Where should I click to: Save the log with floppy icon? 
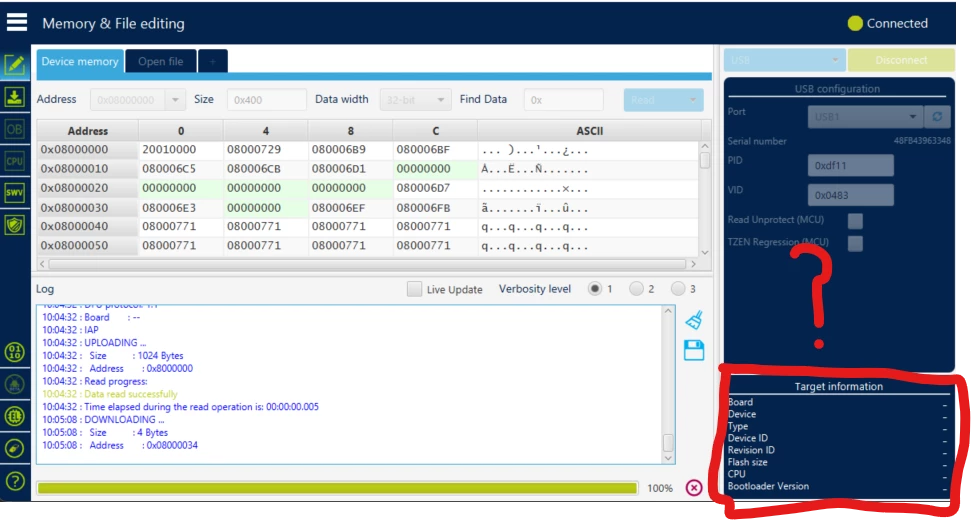[694, 350]
